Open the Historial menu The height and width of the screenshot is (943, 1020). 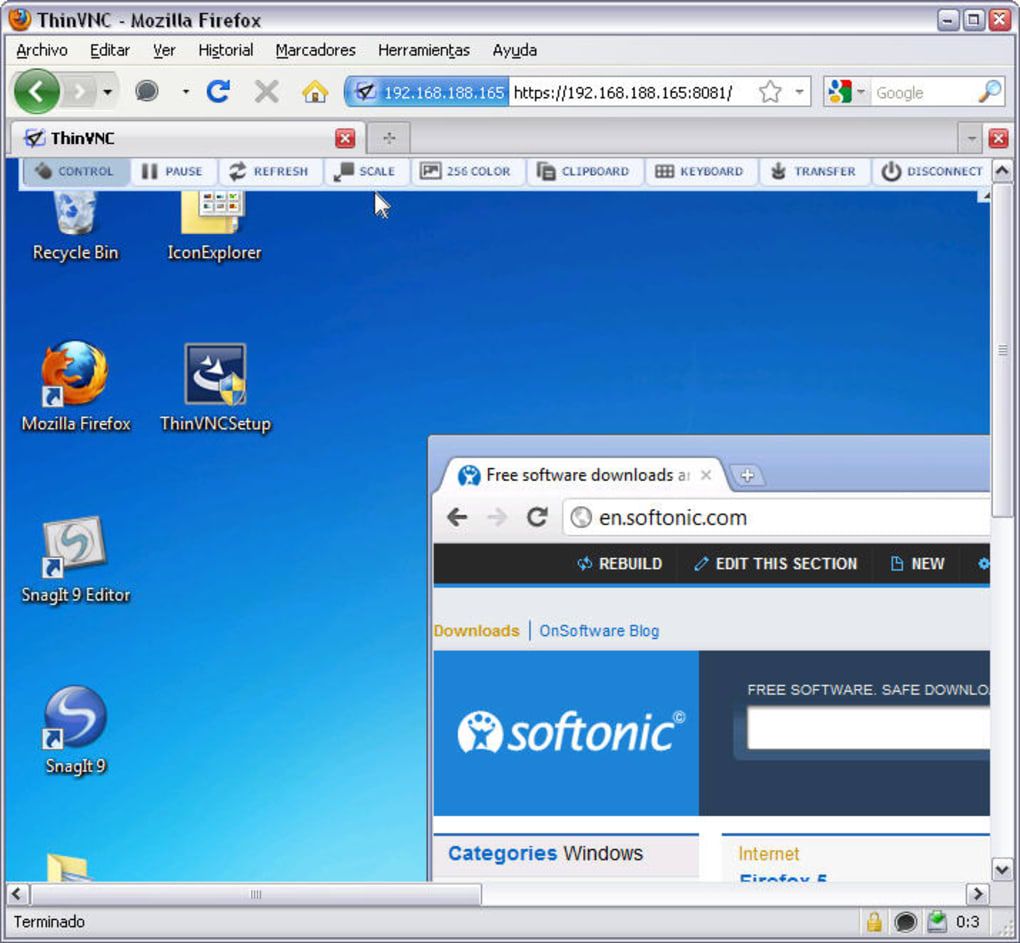tap(226, 50)
